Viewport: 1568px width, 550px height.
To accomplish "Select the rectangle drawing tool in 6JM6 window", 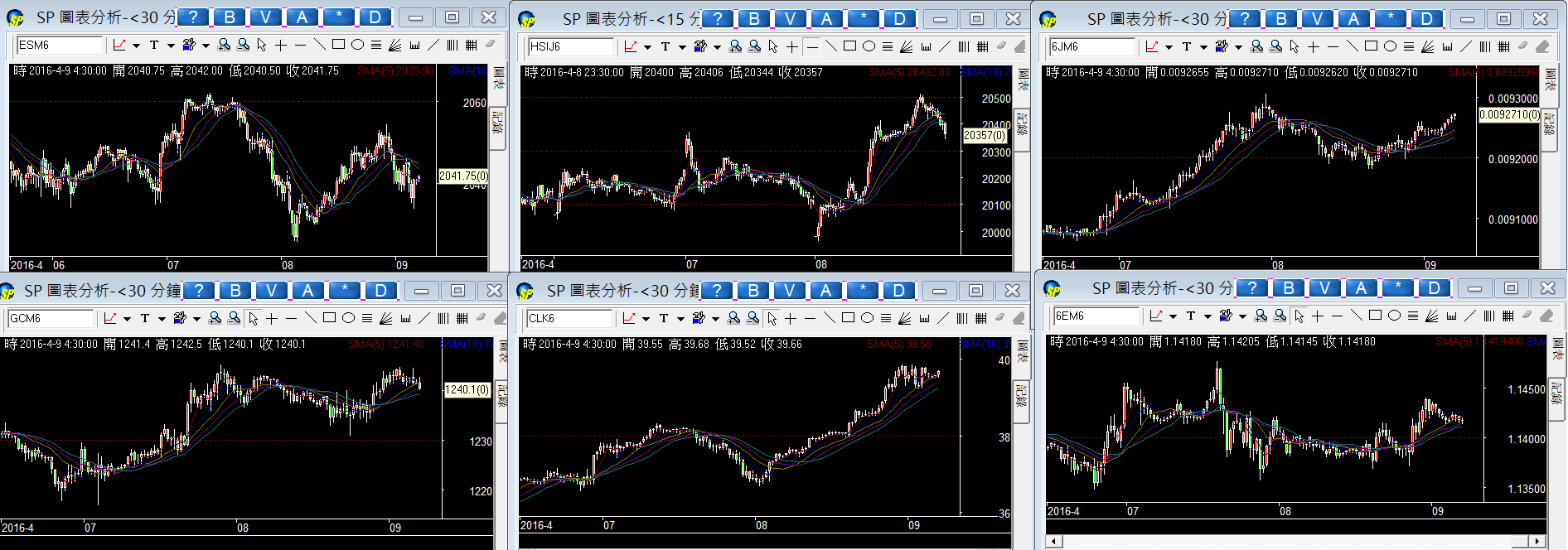I will [1371, 46].
